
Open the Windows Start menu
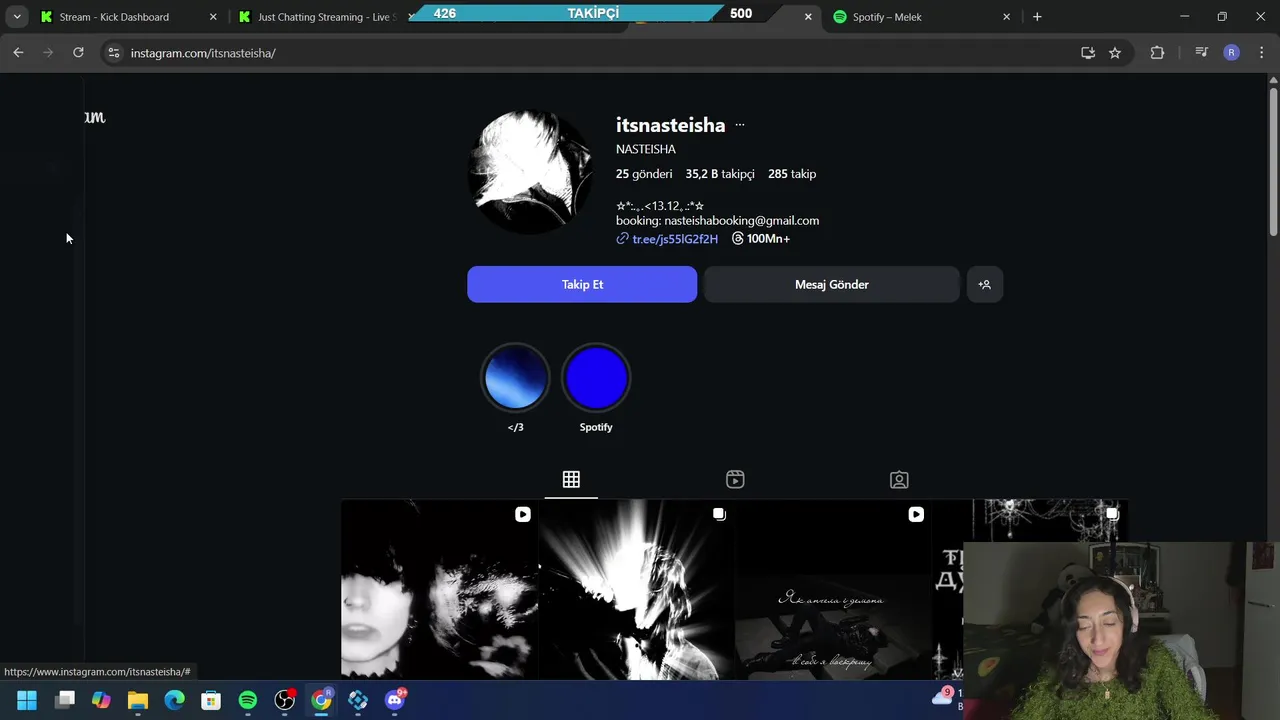pyautogui.click(x=27, y=700)
